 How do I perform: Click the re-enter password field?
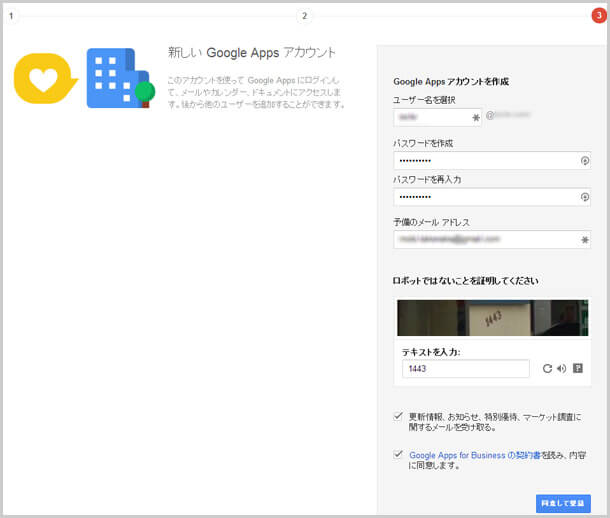(492, 197)
